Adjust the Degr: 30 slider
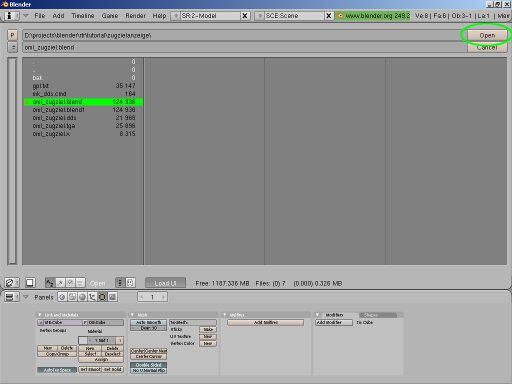The image size is (512, 384). click(x=148, y=328)
